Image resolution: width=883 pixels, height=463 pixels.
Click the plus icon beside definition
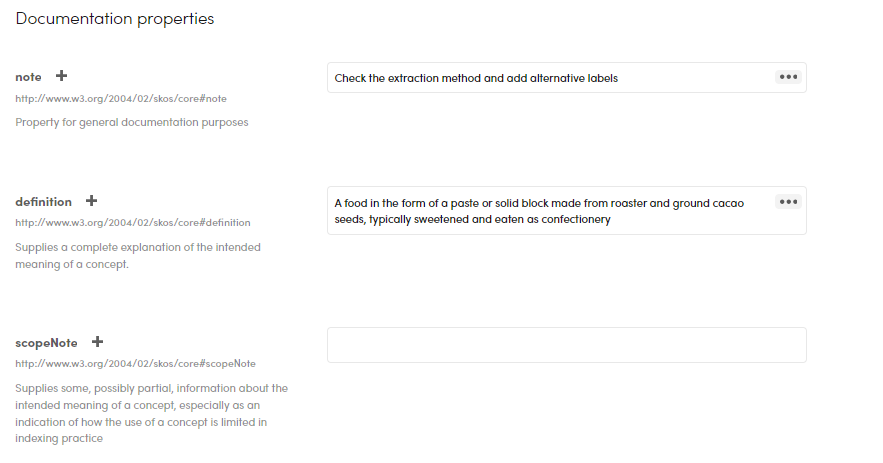coord(92,201)
